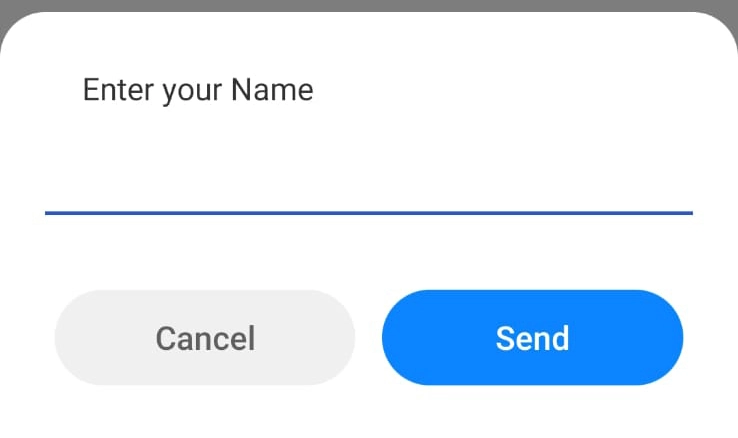Click the "Enter your Name" label
The image size is (738, 438).
[x=198, y=90]
